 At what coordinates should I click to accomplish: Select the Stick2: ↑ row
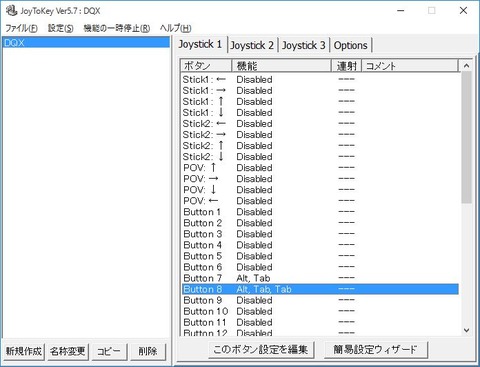(x=320, y=145)
